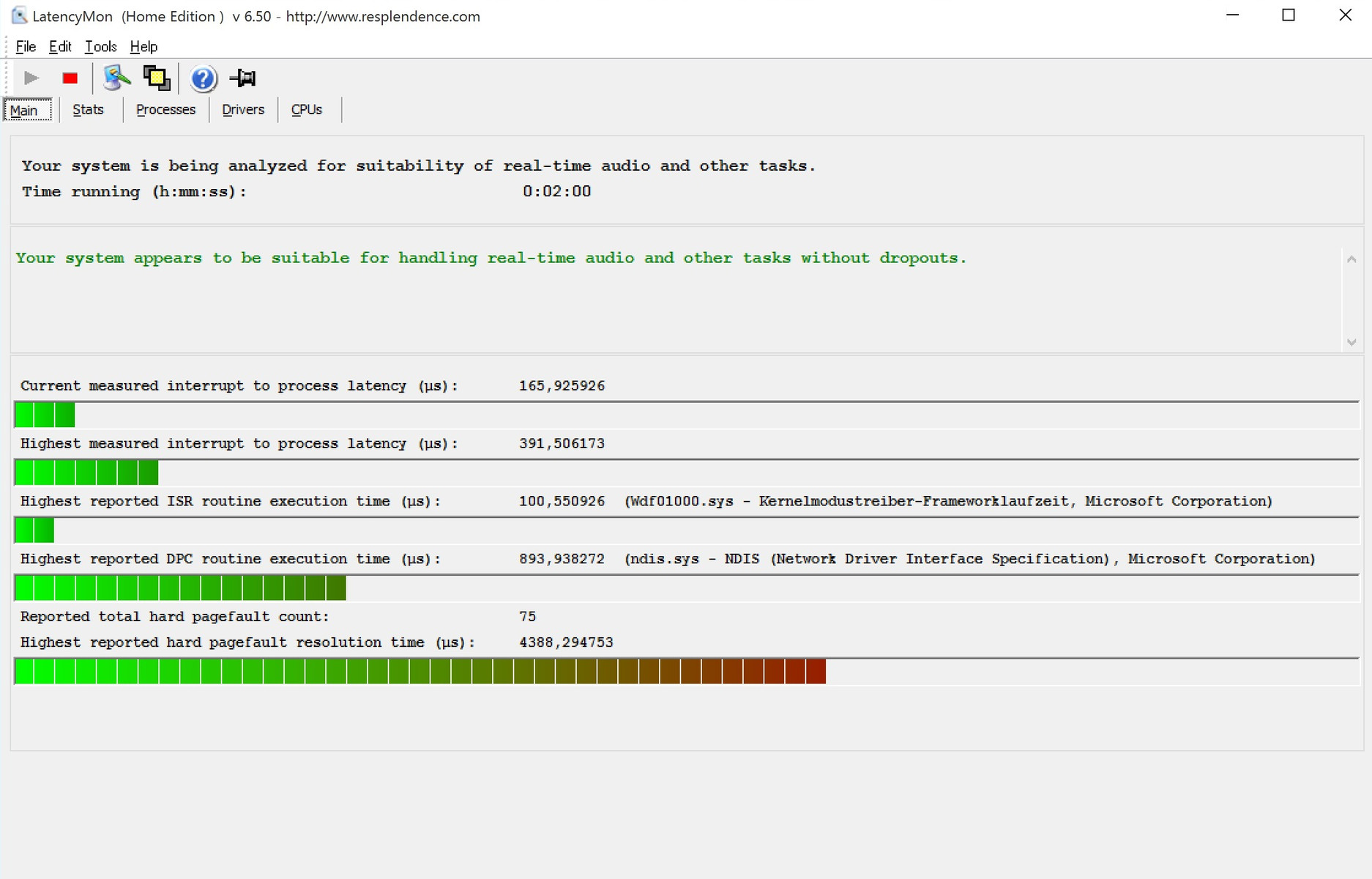Click the hard pagefault count value 75
Image resolution: width=1372 pixels, height=879 pixels.
(x=527, y=617)
